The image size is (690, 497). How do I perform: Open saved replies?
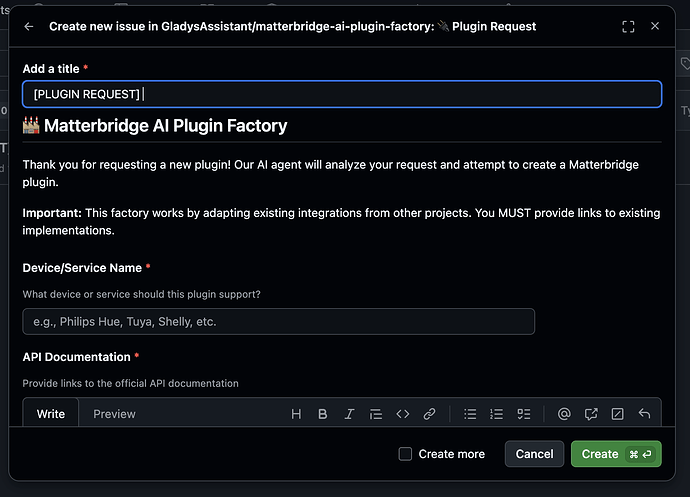pos(644,414)
